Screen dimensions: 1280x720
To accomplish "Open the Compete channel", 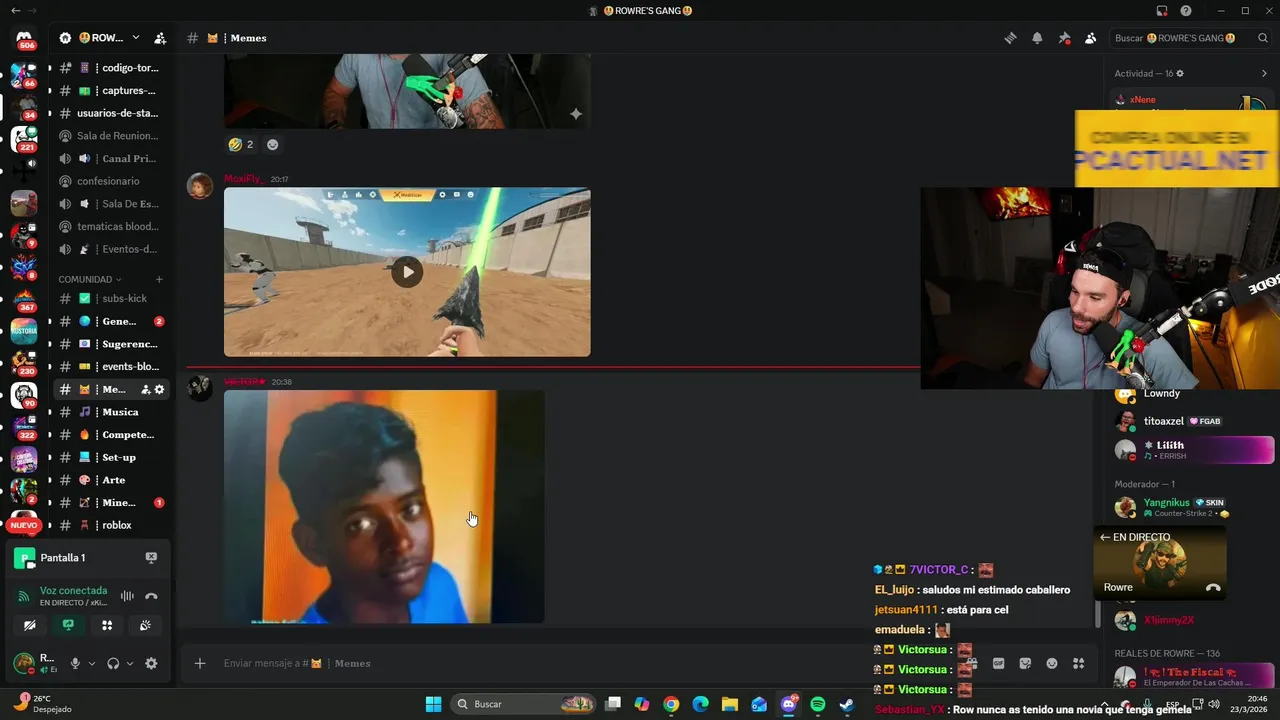I will coord(112,435).
